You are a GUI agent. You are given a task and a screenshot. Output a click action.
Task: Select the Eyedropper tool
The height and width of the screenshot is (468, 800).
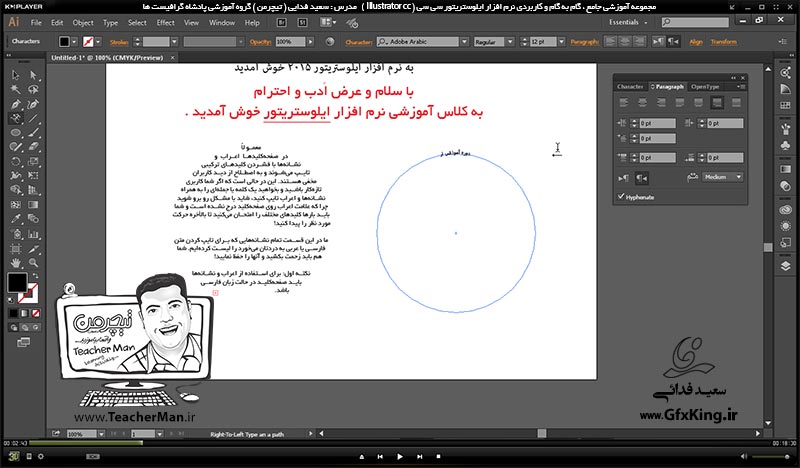[x=16, y=219]
